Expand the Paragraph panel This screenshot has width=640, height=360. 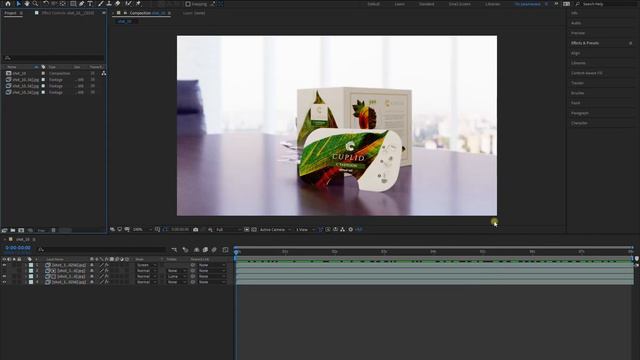tap(580, 113)
